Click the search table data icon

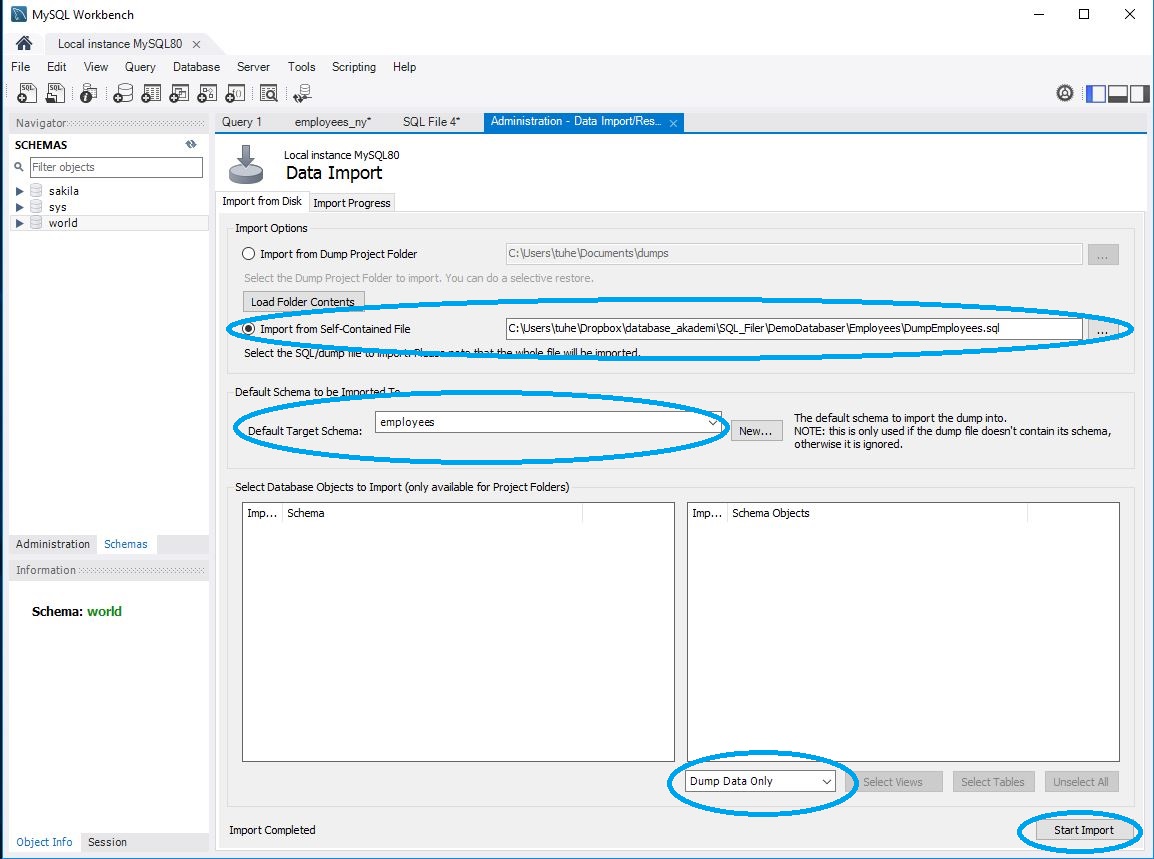[x=269, y=93]
